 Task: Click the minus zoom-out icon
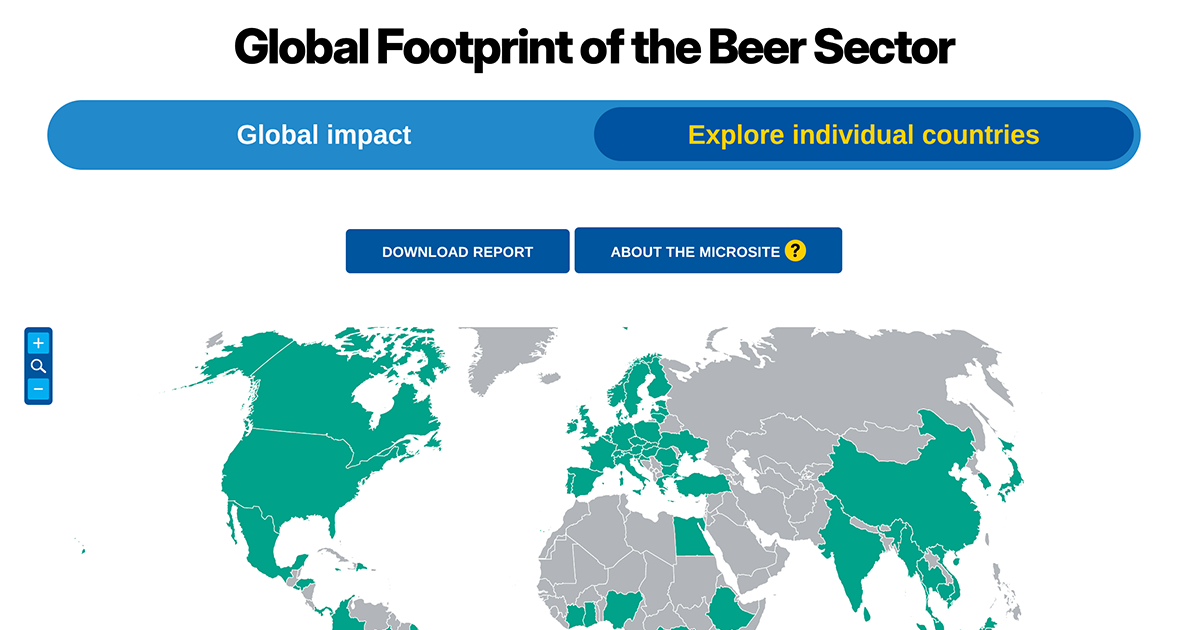38,388
